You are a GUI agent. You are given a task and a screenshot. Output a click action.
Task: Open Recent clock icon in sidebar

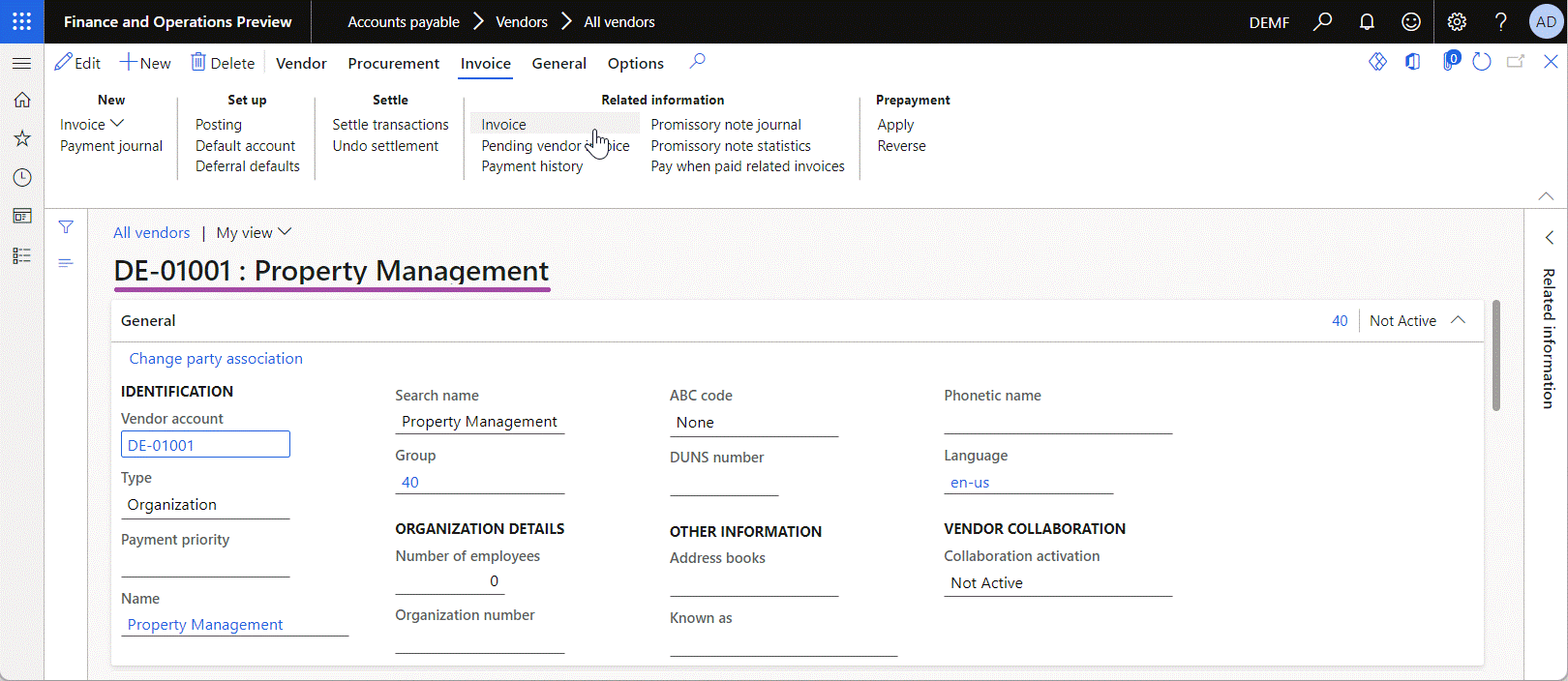21,178
